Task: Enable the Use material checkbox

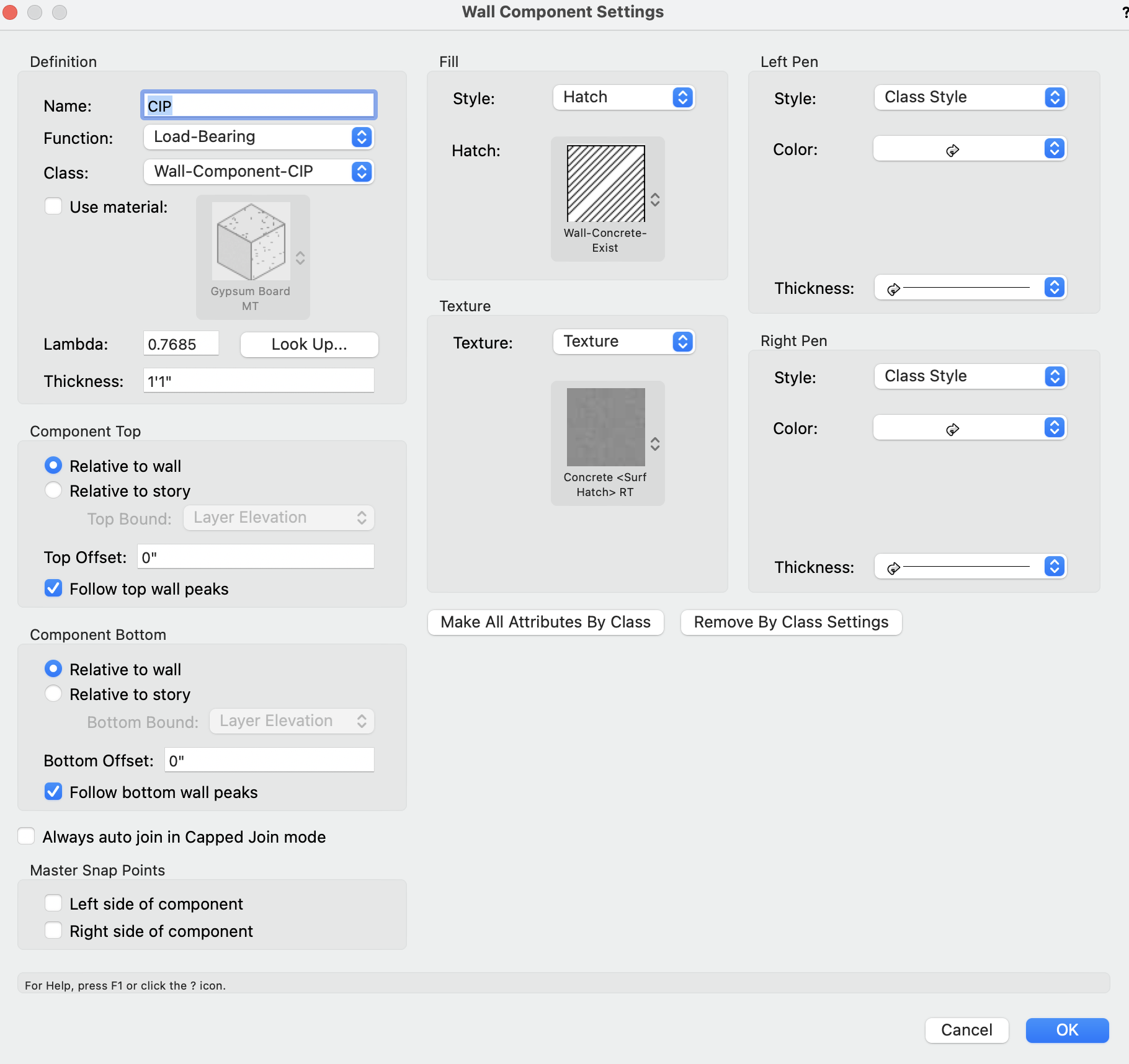Action: pos(53,206)
